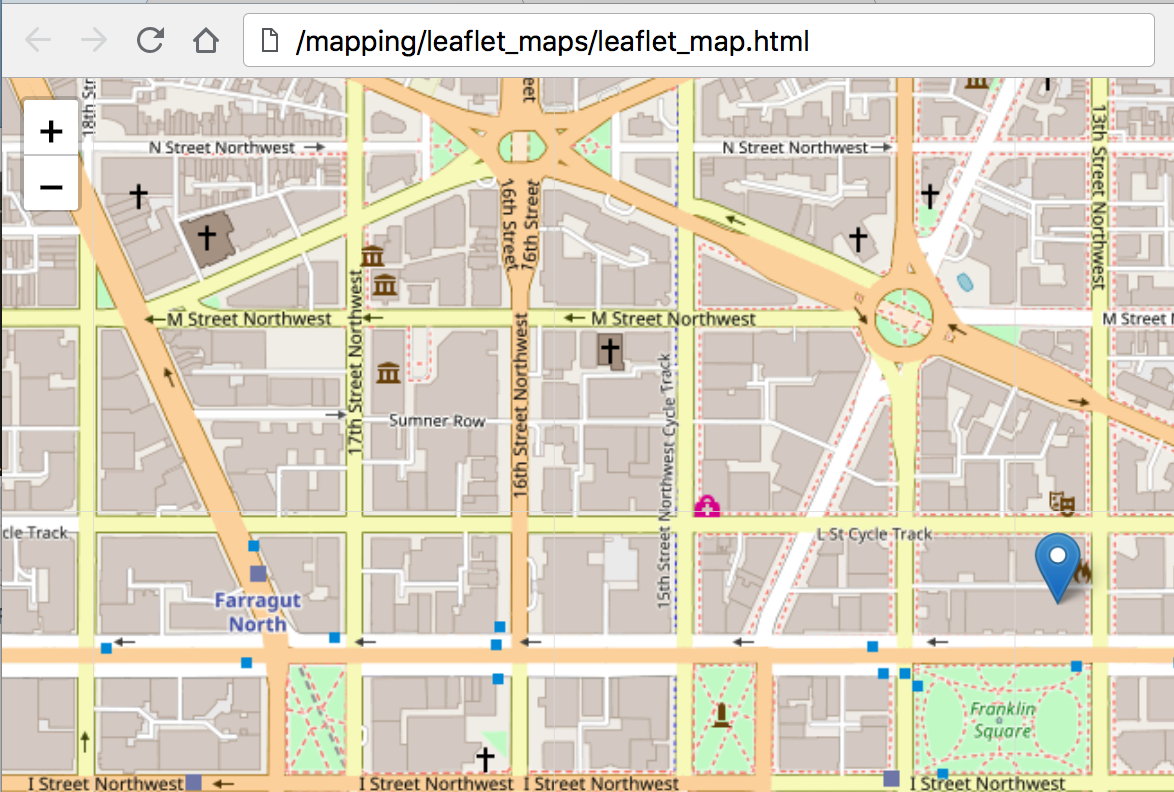Click the fire station flame icon
Viewport: 1174px width, 792px height.
click(x=1083, y=572)
